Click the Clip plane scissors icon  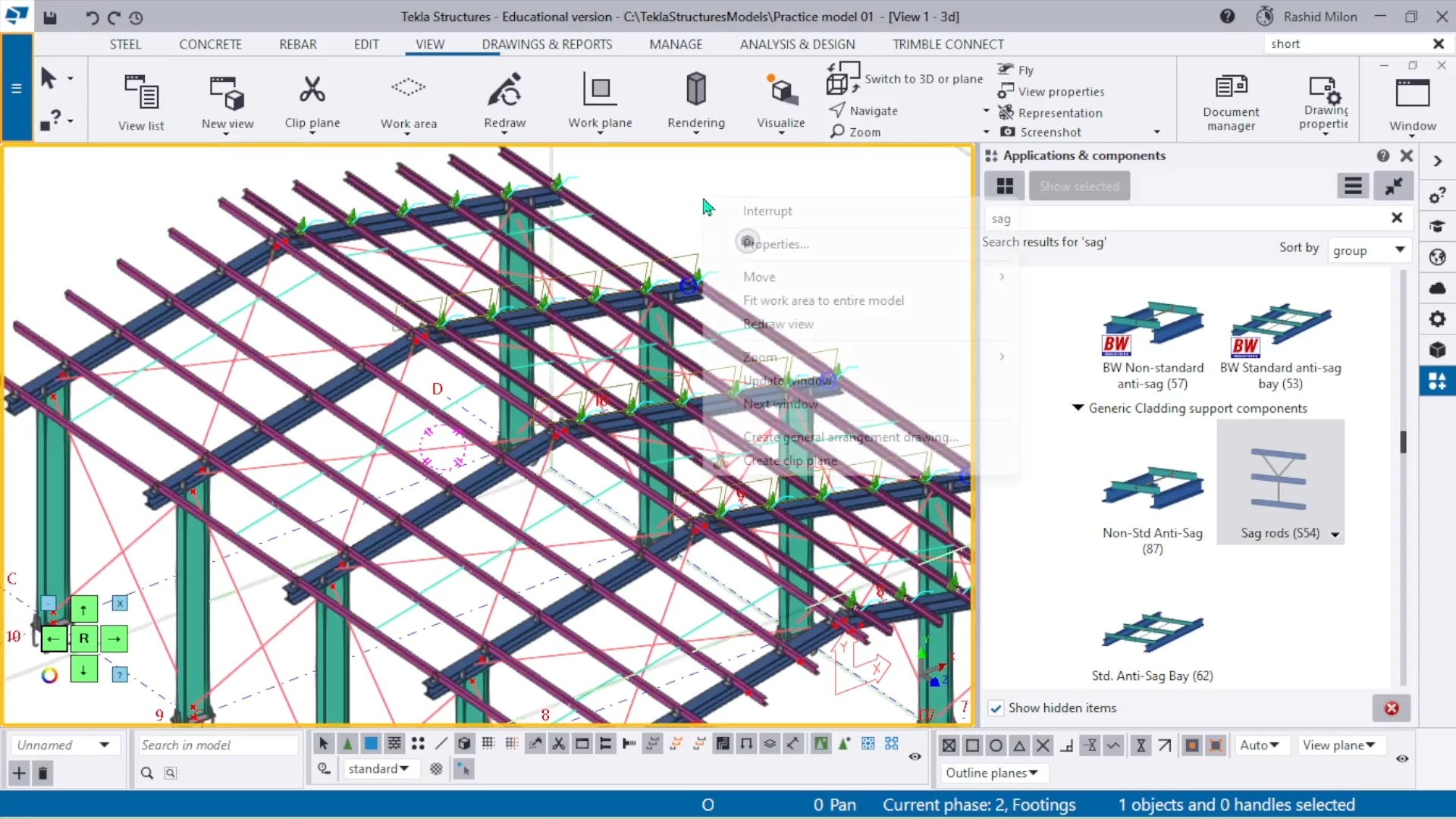pos(312,89)
